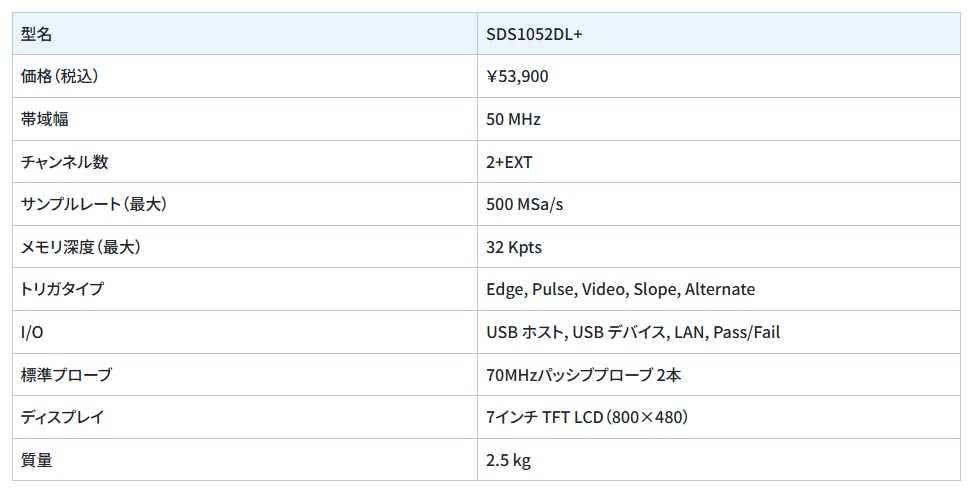
Task: Click the 帯域幅 row label
Action: (x=45, y=119)
